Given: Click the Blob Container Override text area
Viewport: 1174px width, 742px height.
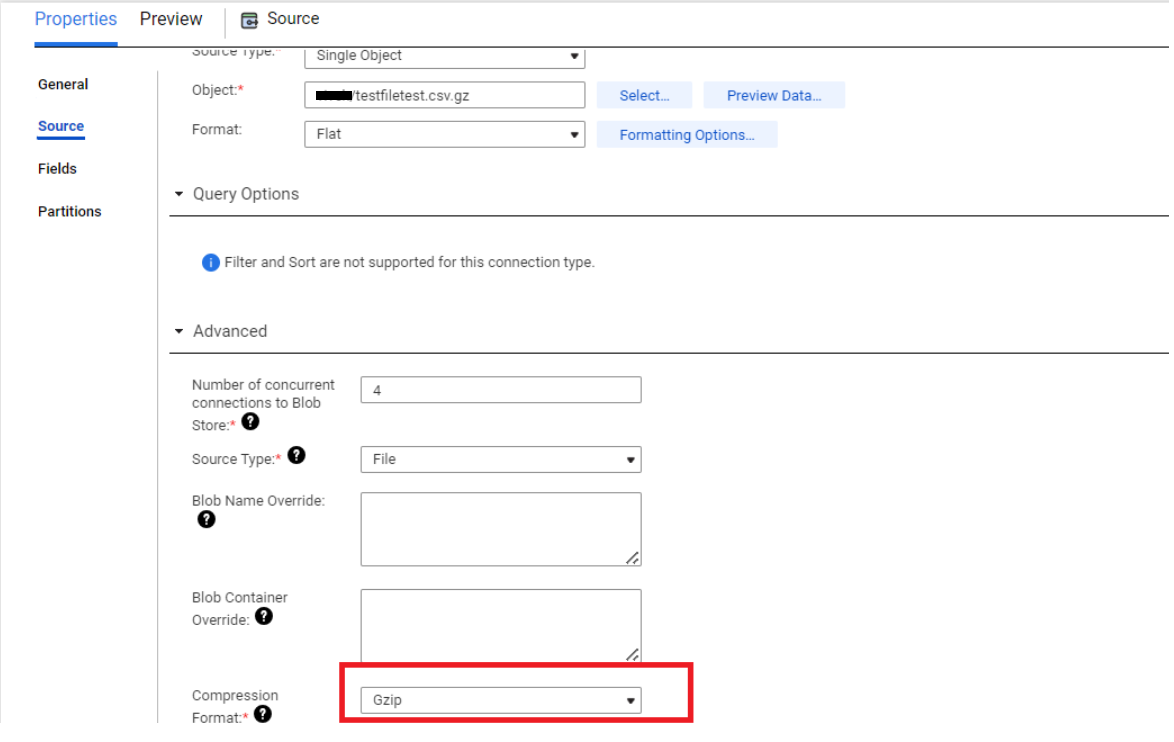Looking at the screenshot, I should 501,626.
